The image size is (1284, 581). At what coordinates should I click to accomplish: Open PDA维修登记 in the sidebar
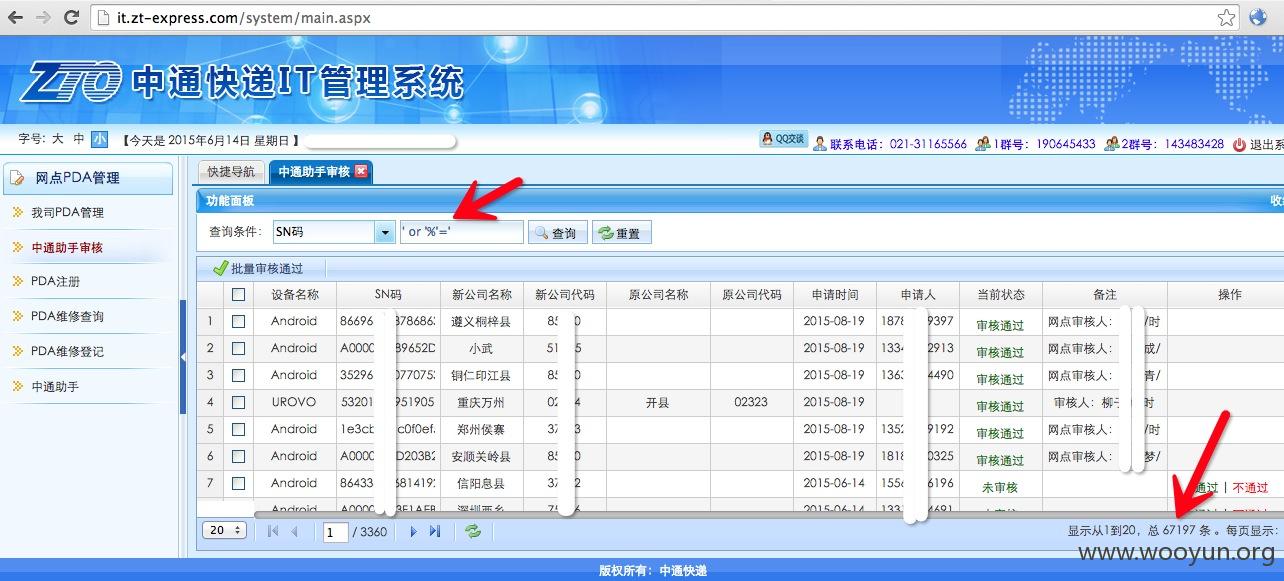(67, 351)
